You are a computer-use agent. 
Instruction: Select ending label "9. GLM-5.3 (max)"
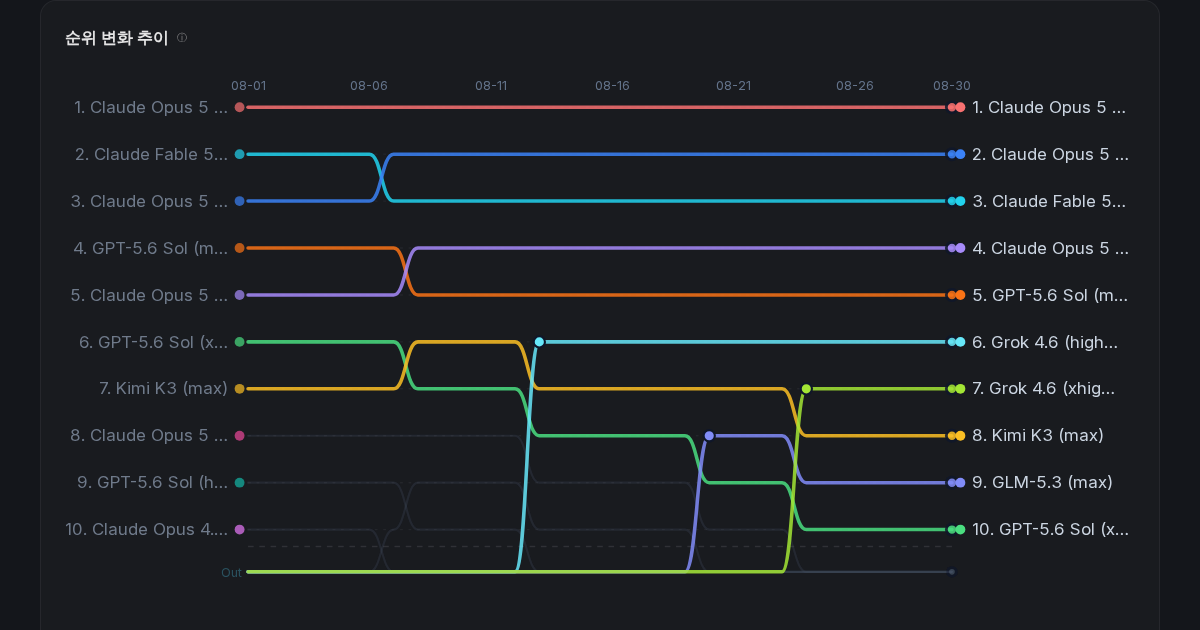tap(1042, 482)
